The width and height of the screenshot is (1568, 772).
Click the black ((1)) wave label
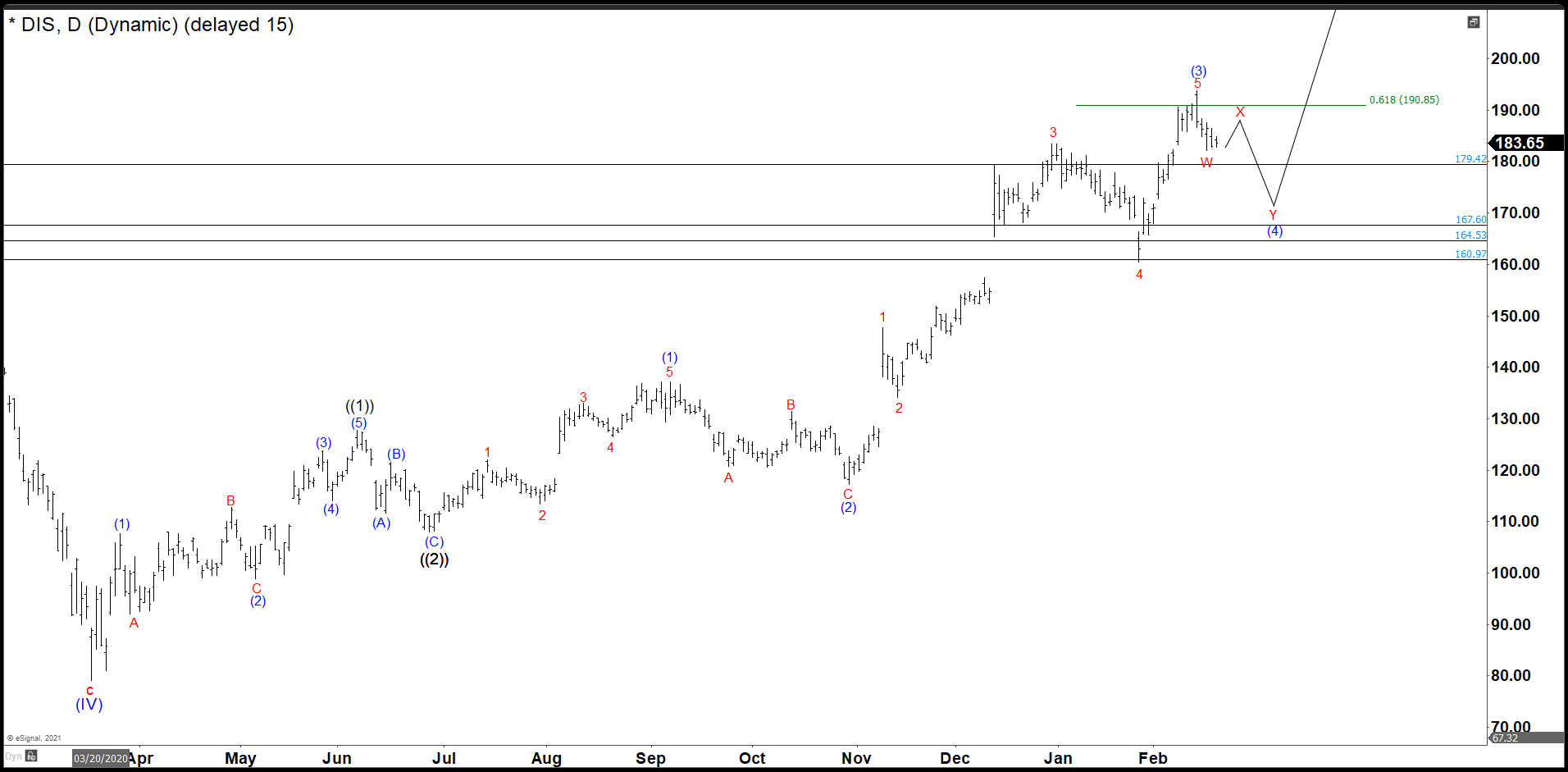[359, 406]
